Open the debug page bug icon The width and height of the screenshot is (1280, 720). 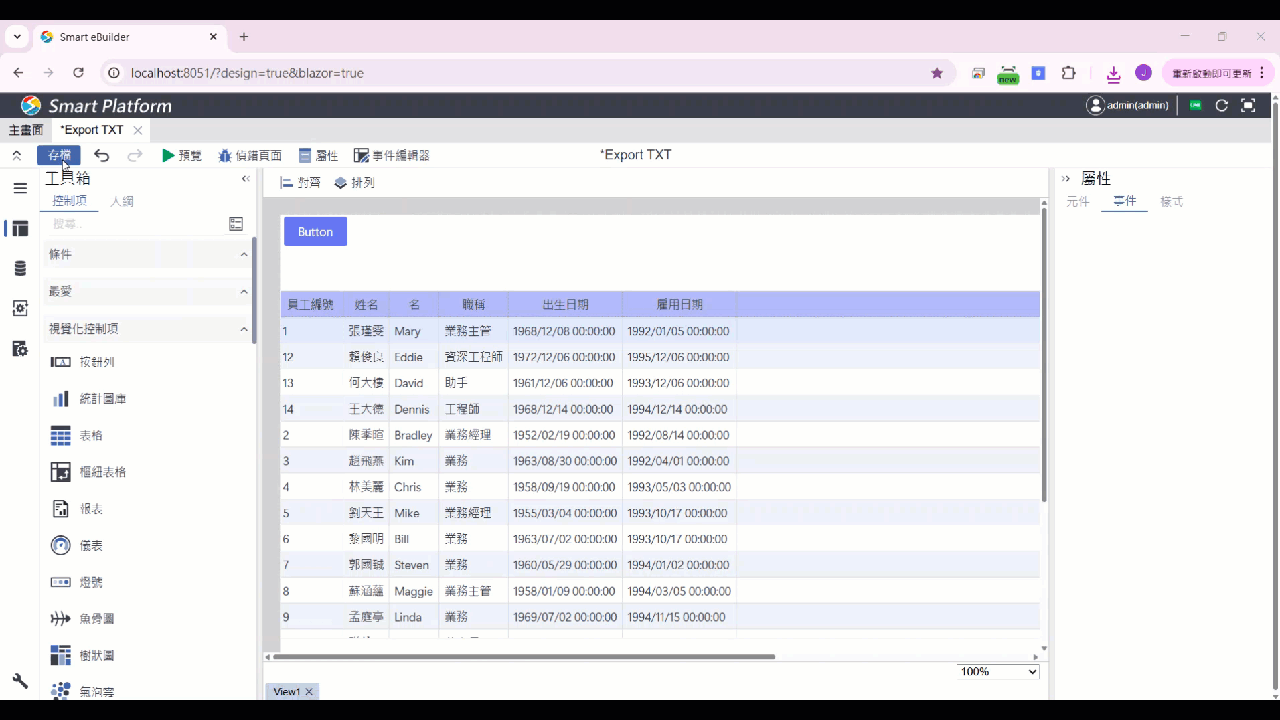click(225, 155)
